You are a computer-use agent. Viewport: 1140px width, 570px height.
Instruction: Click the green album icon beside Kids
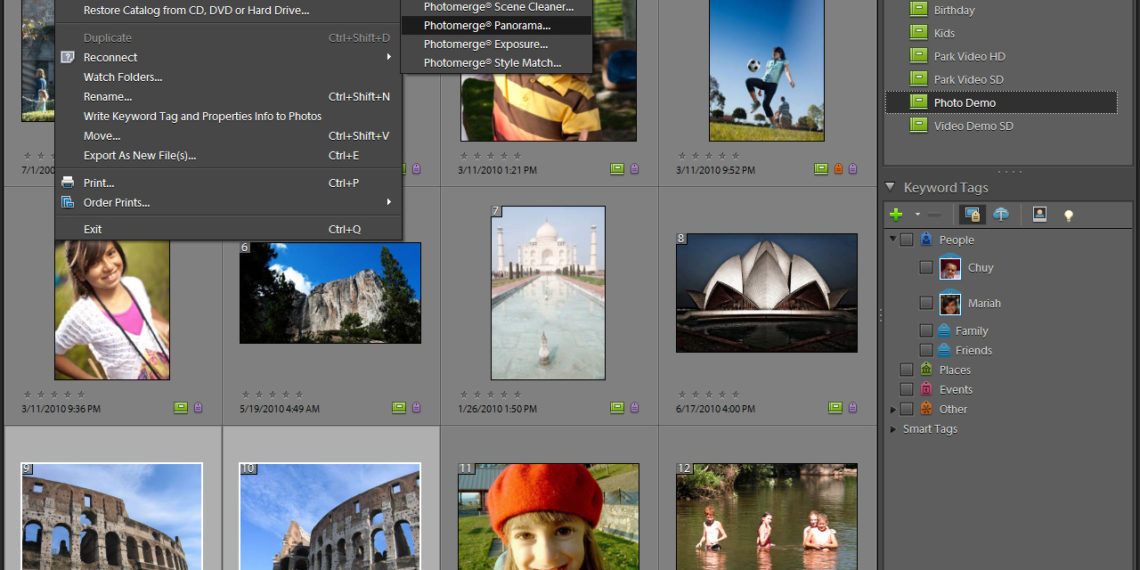(918, 33)
